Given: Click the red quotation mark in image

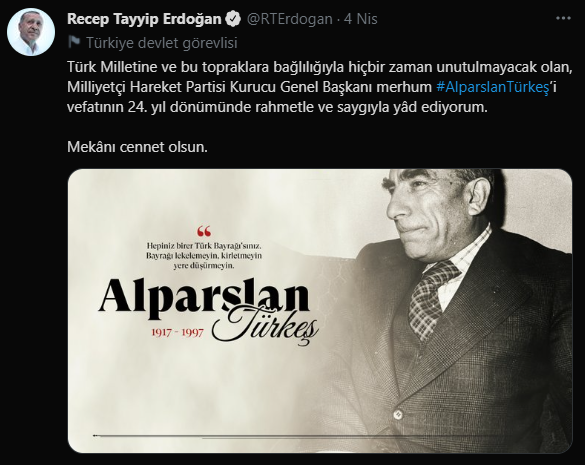Looking at the screenshot, I should [204, 231].
